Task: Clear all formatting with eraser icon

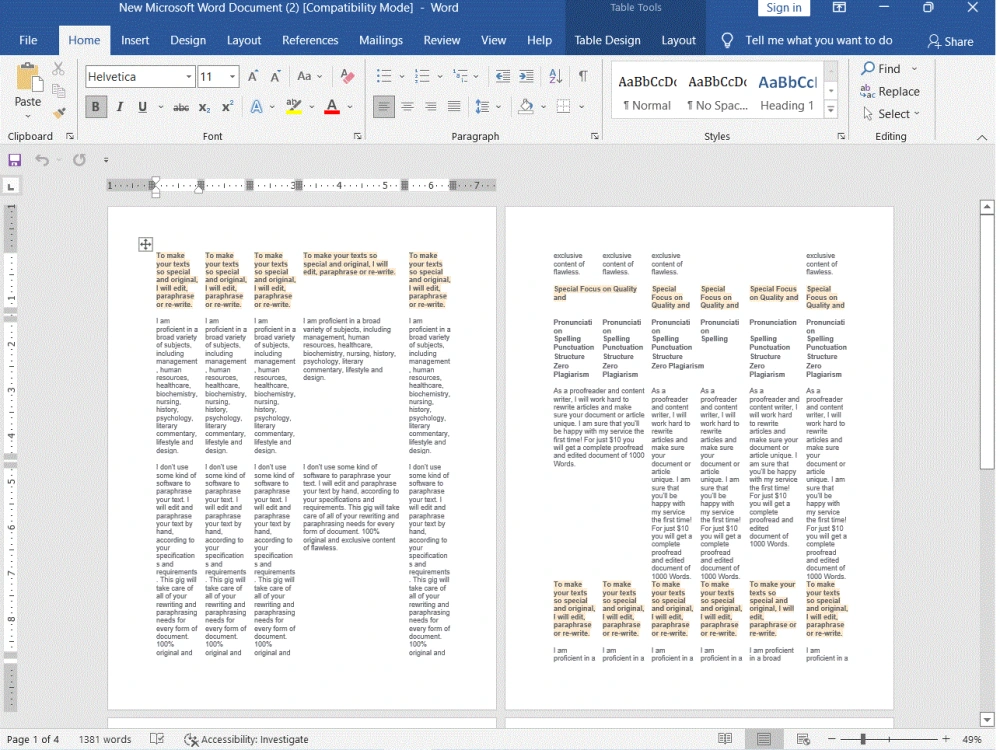Action: tap(348, 77)
